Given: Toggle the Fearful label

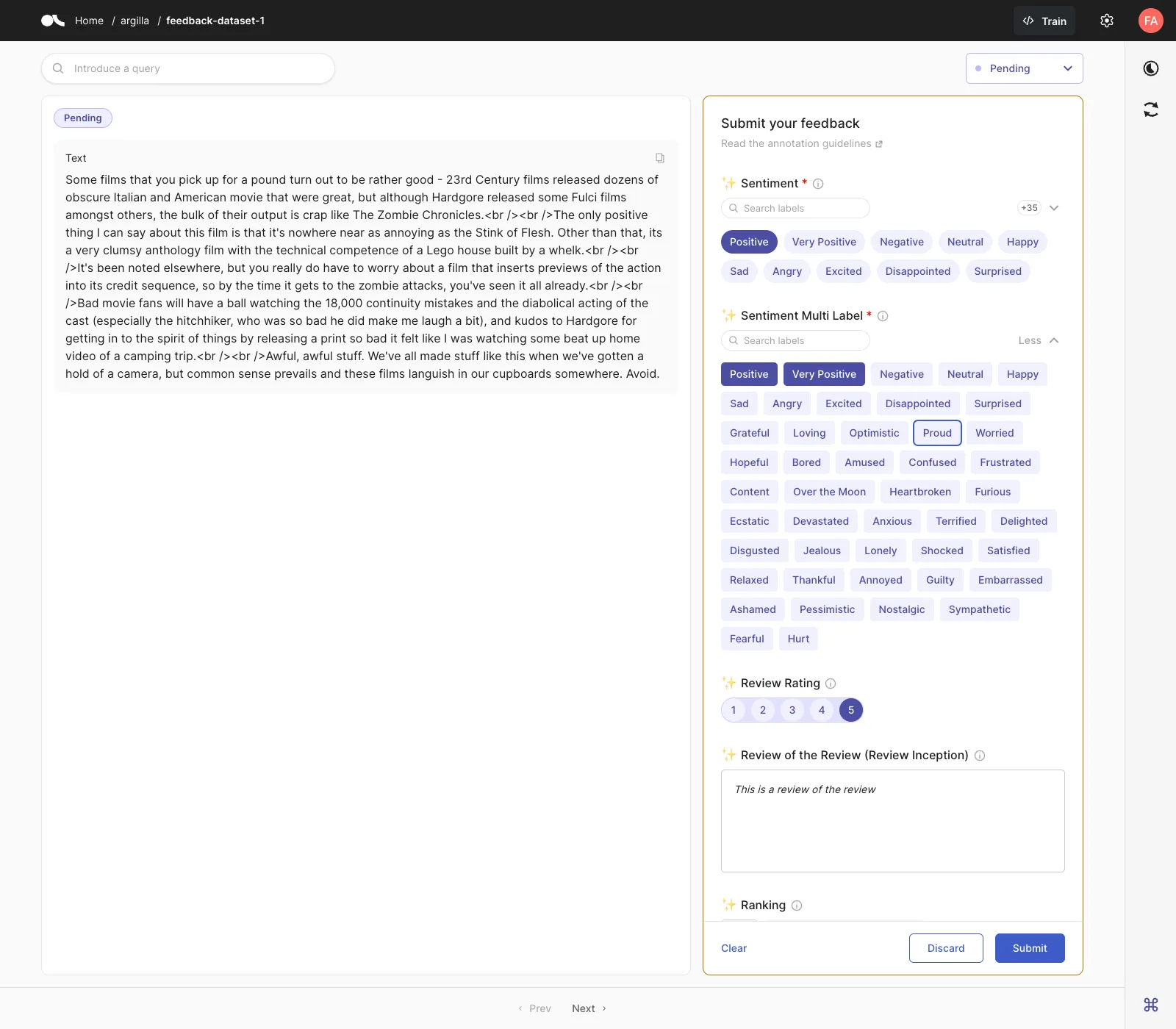Looking at the screenshot, I should click(747, 639).
